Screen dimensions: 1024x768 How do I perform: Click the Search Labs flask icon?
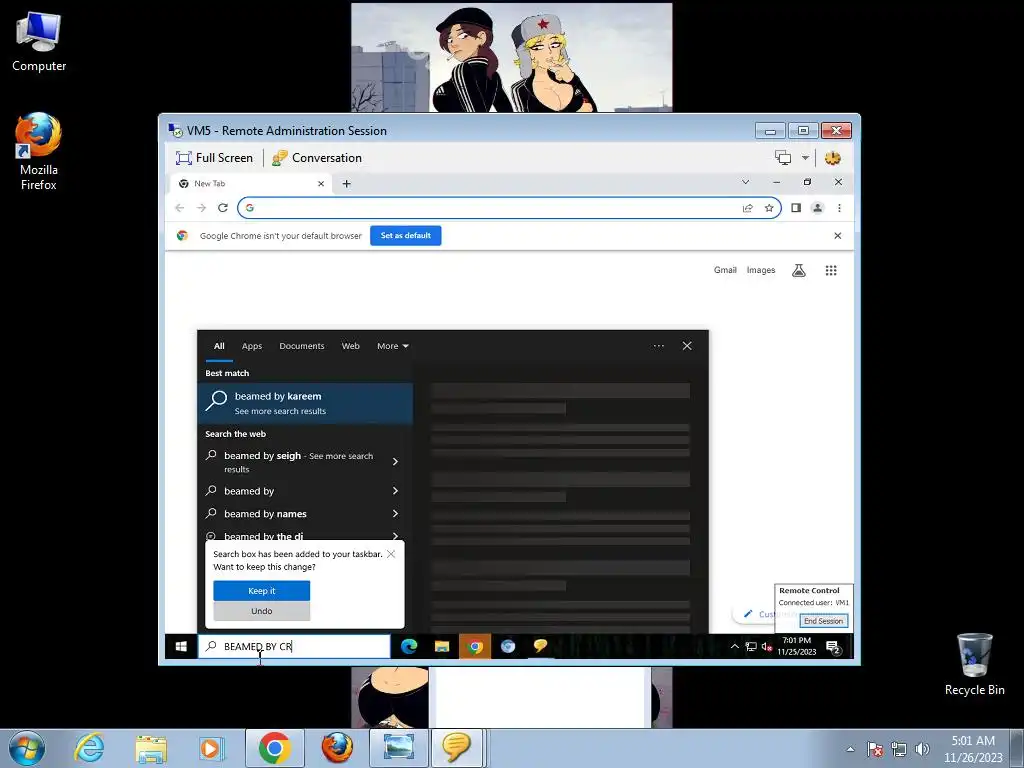coord(799,270)
